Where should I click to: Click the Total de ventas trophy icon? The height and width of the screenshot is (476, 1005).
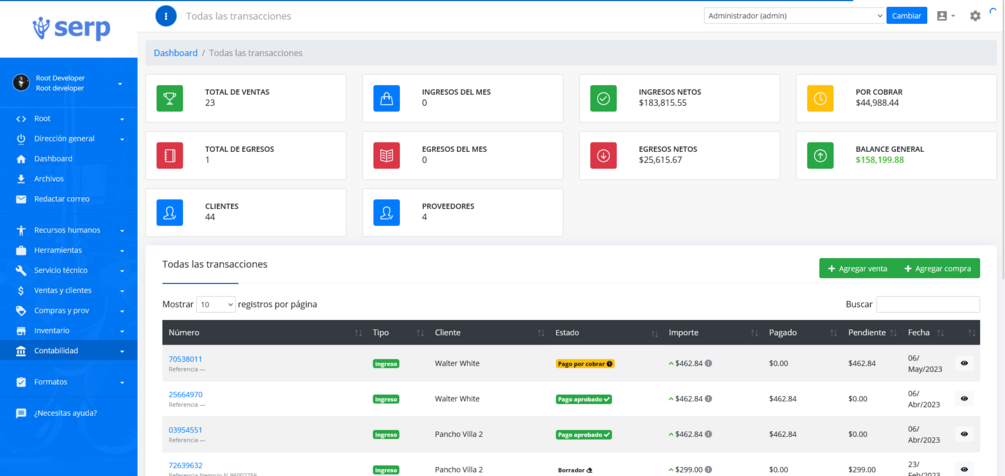[170, 98]
